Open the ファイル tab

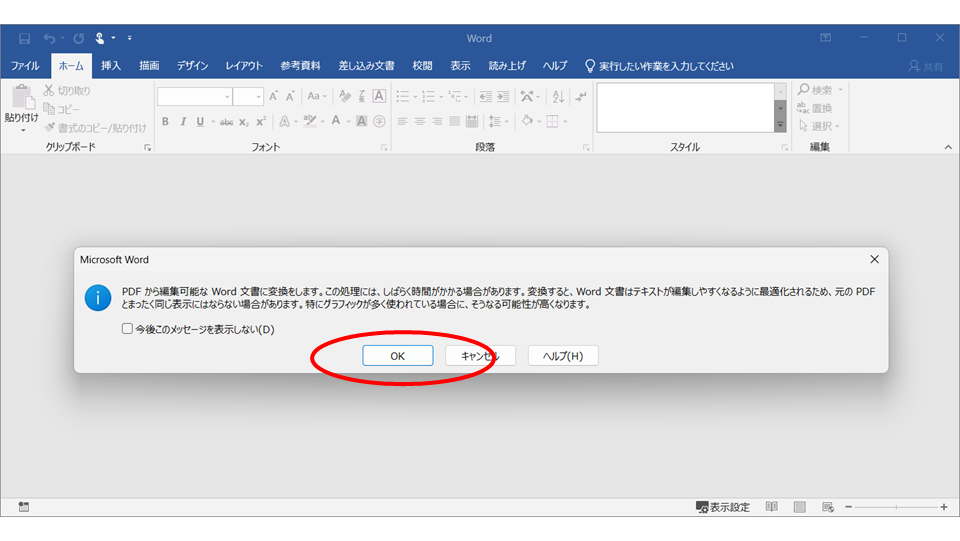(25, 66)
